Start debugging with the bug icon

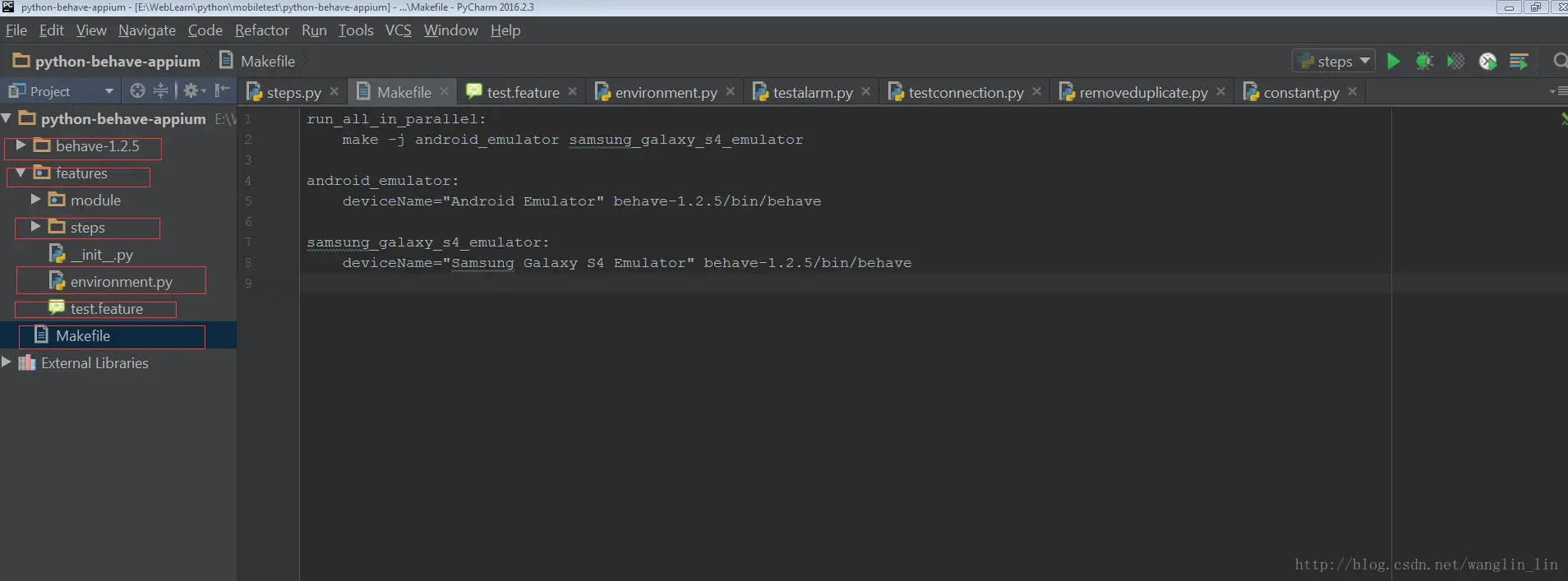[x=1424, y=61]
